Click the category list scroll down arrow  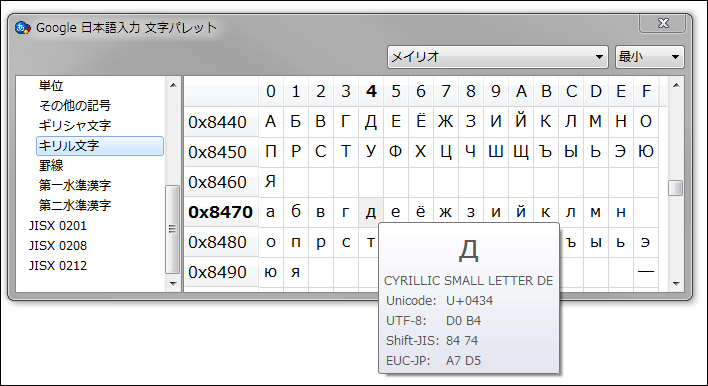pyautogui.click(x=173, y=284)
